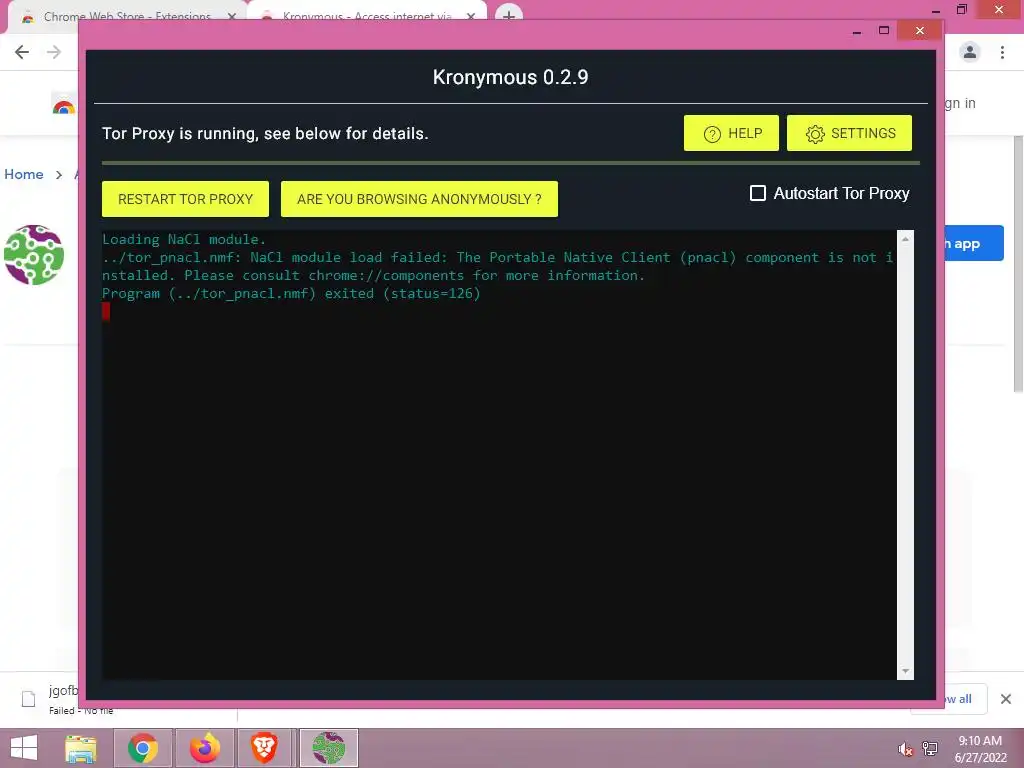Click 'Tor Proxy is running' status text
Image resolution: width=1024 pixels, height=768 pixels.
pos(265,133)
